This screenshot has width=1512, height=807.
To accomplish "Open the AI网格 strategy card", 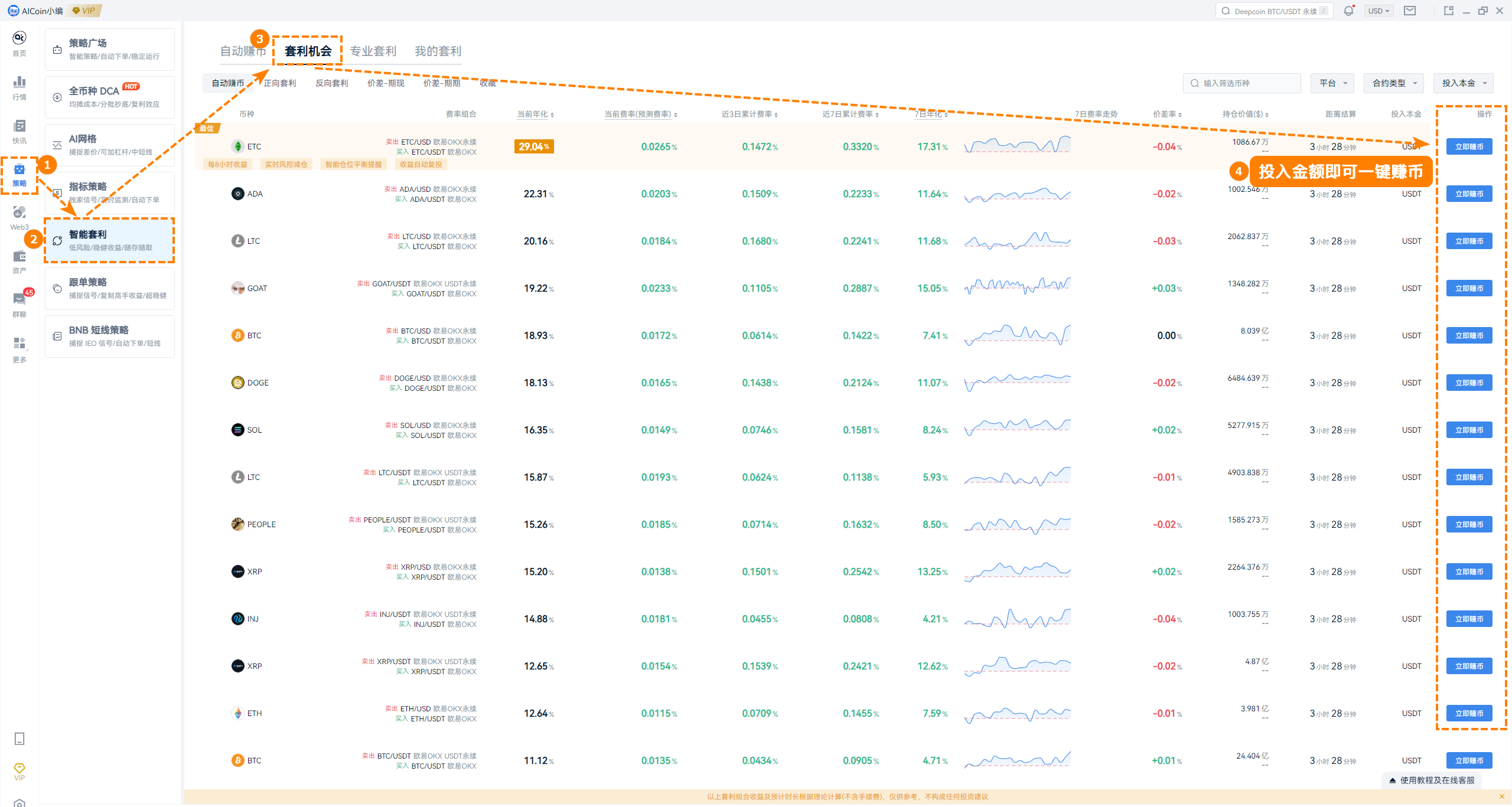I will (x=110, y=145).
